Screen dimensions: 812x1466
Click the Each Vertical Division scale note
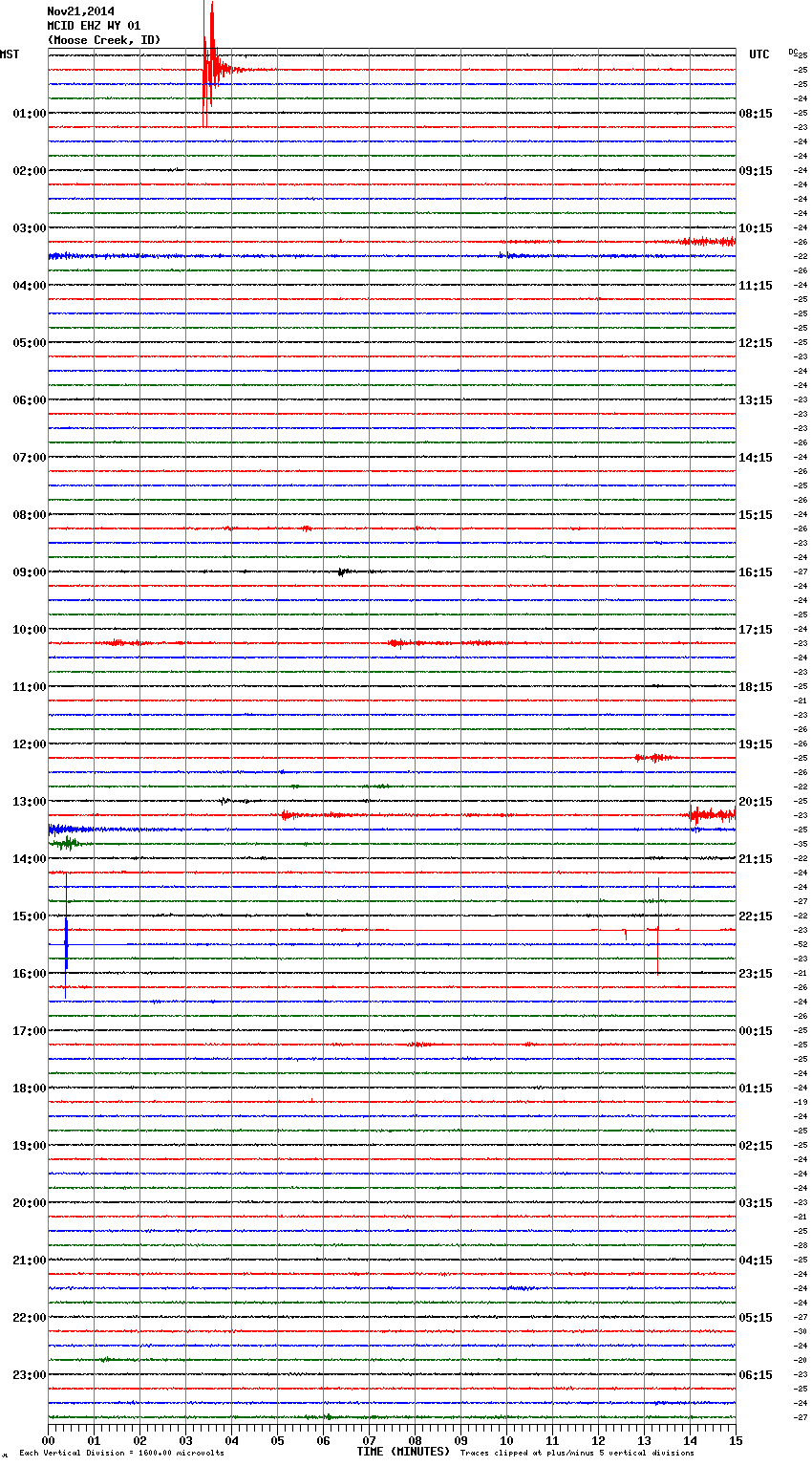[121, 1454]
